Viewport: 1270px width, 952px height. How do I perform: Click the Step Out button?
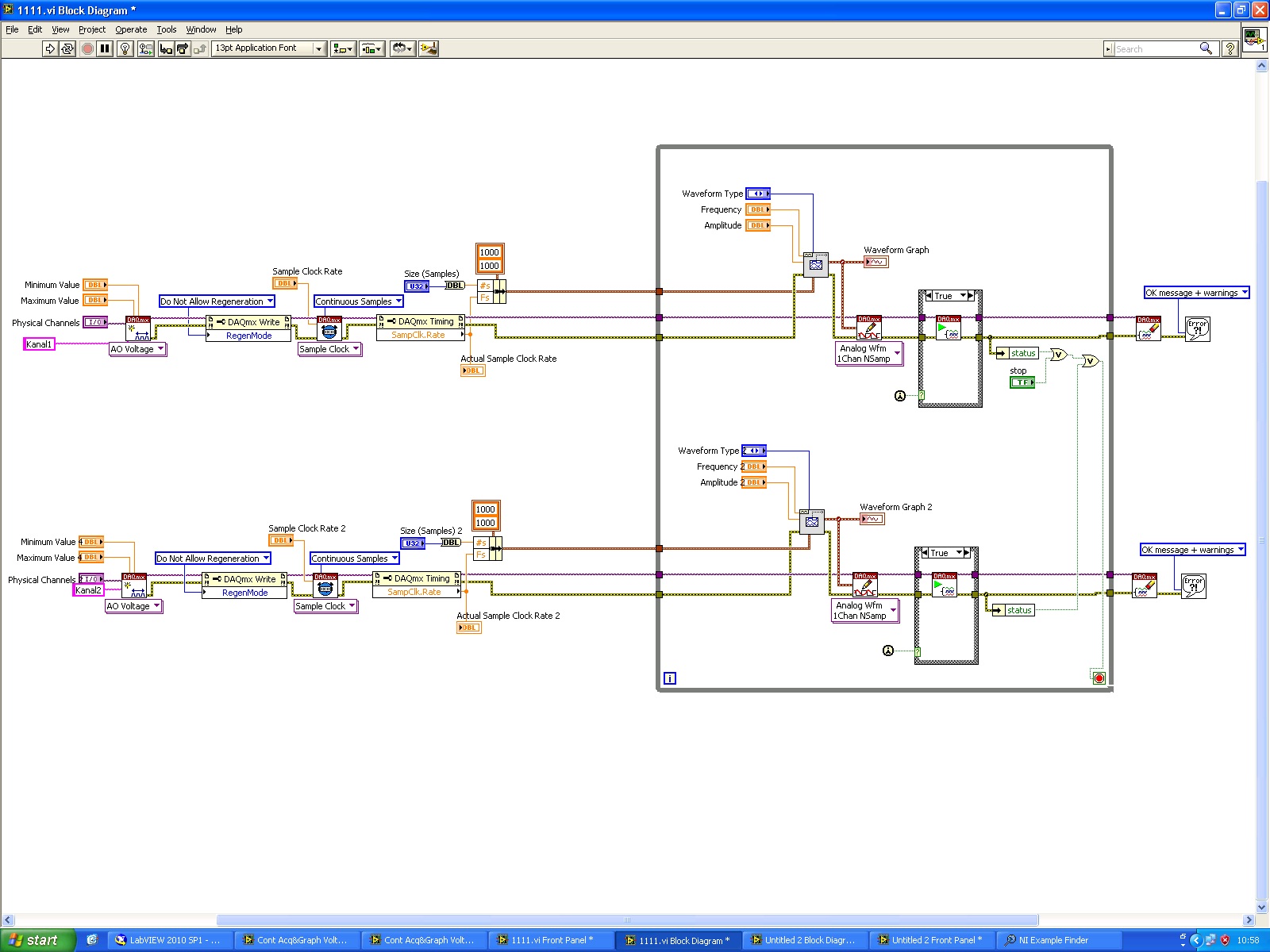[x=200, y=48]
